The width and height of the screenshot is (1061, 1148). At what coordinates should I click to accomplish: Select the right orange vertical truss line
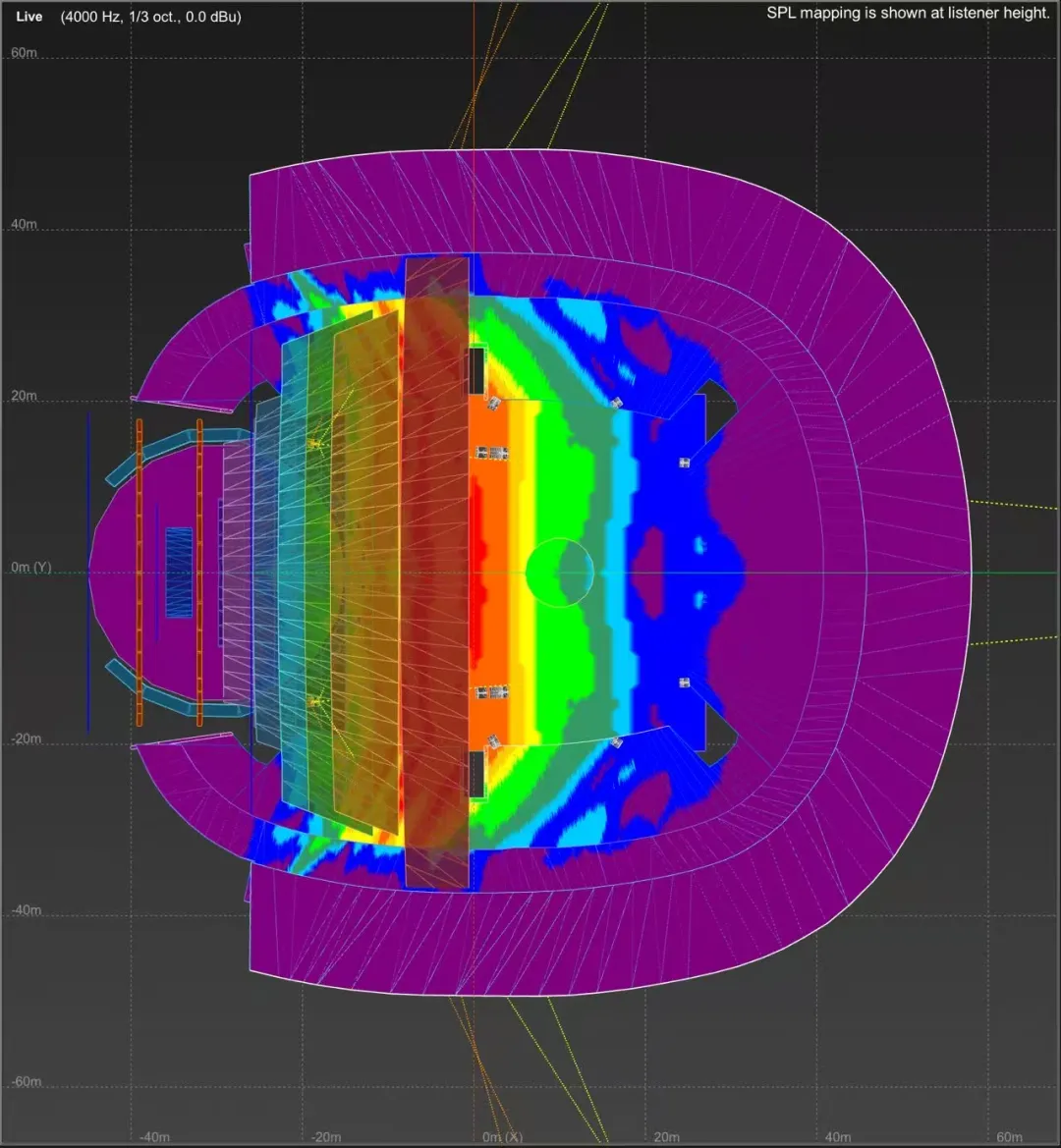(x=199, y=573)
